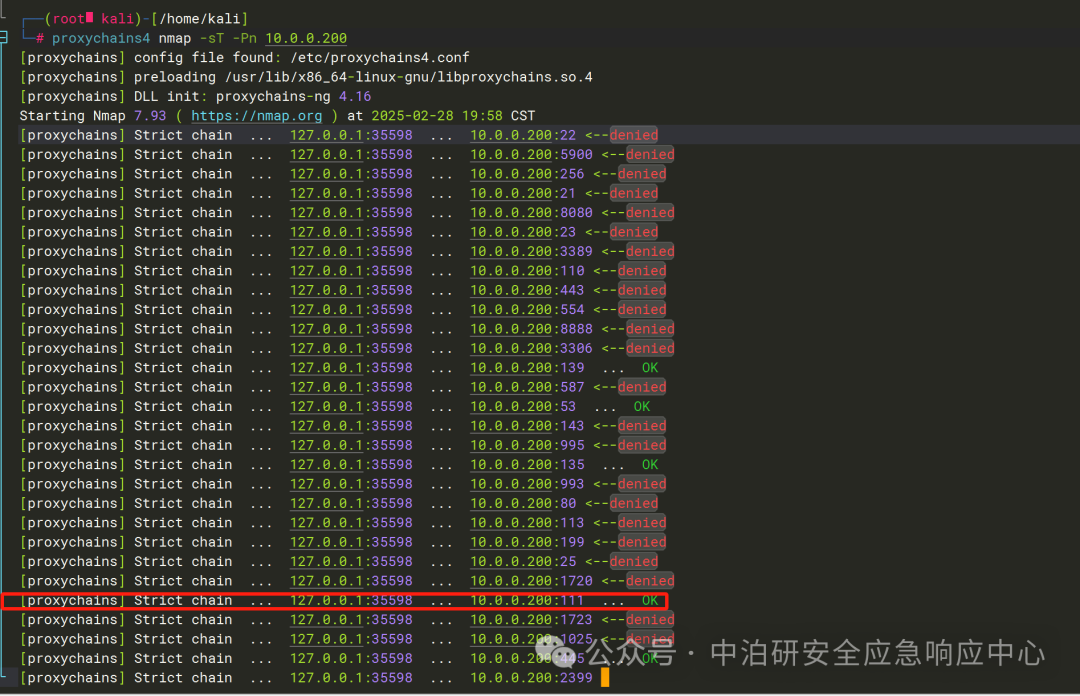The height and width of the screenshot is (696, 1080).
Task: Click target 10.0.0.200:1720
Action: pos(531,581)
